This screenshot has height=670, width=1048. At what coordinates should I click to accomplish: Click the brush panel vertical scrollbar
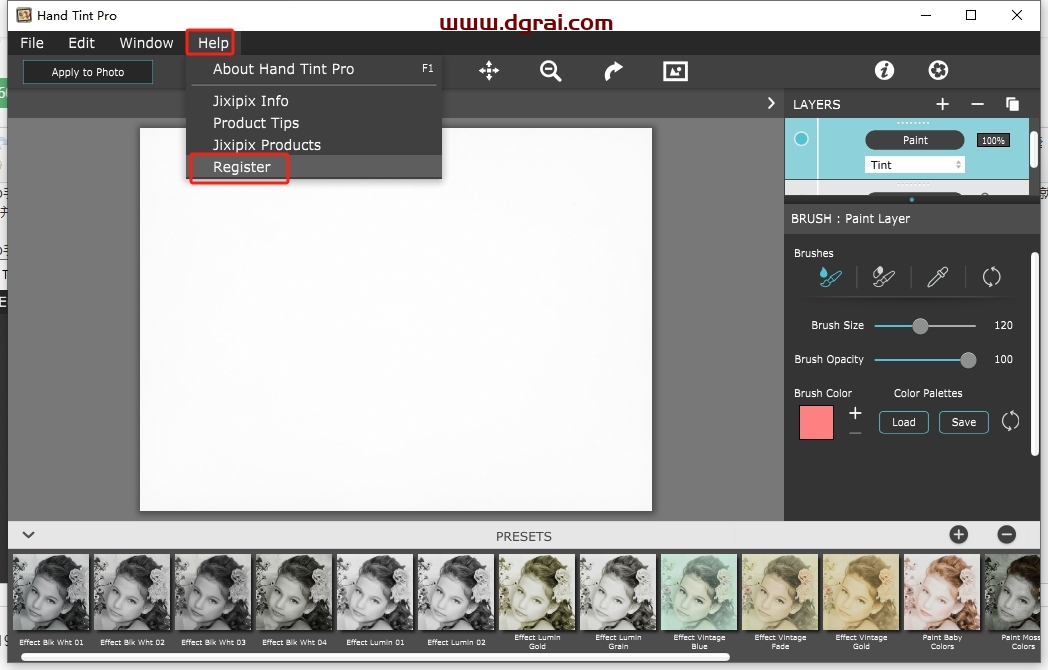(1035, 354)
